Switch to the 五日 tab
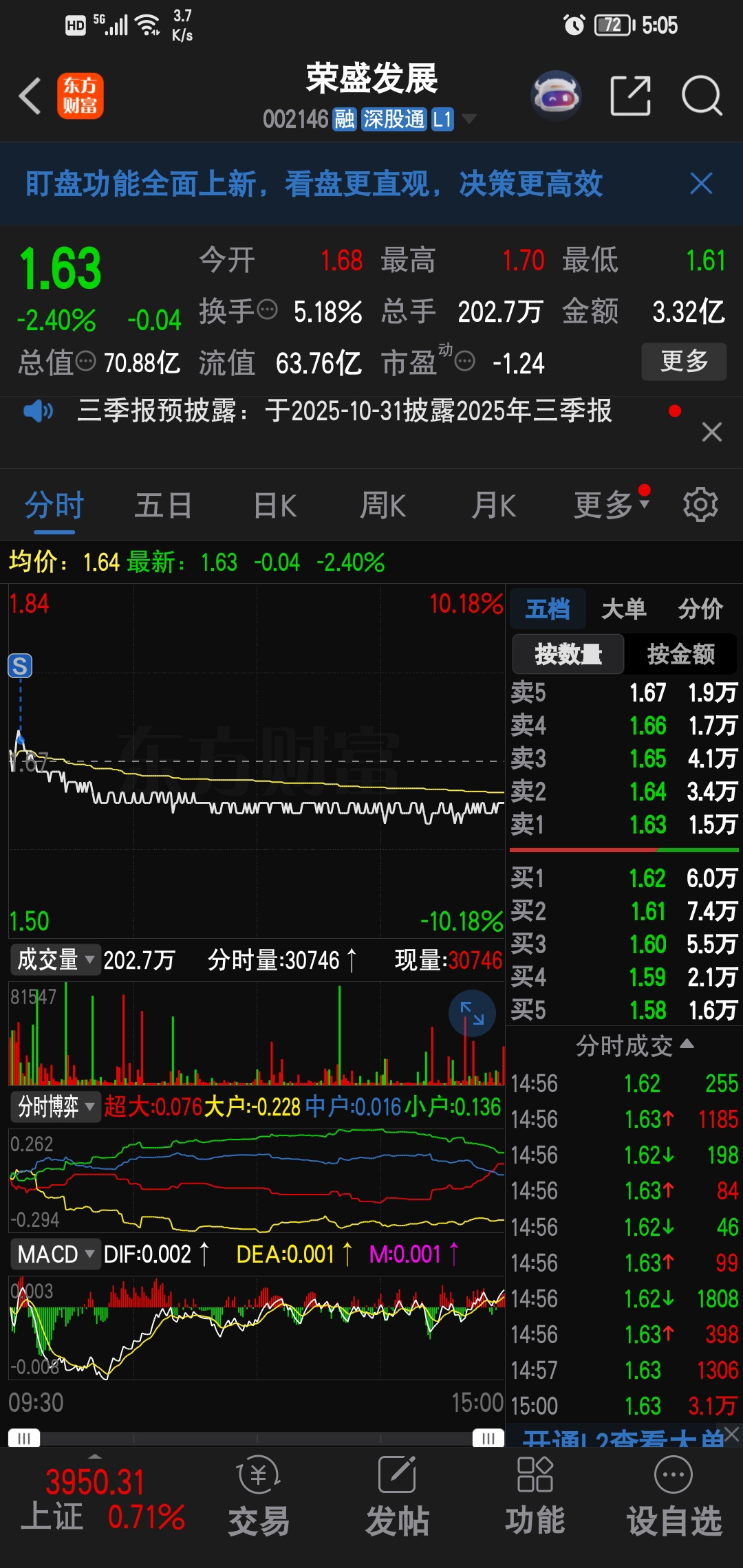This screenshot has height=1568, width=743. pyautogui.click(x=163, y=506)
